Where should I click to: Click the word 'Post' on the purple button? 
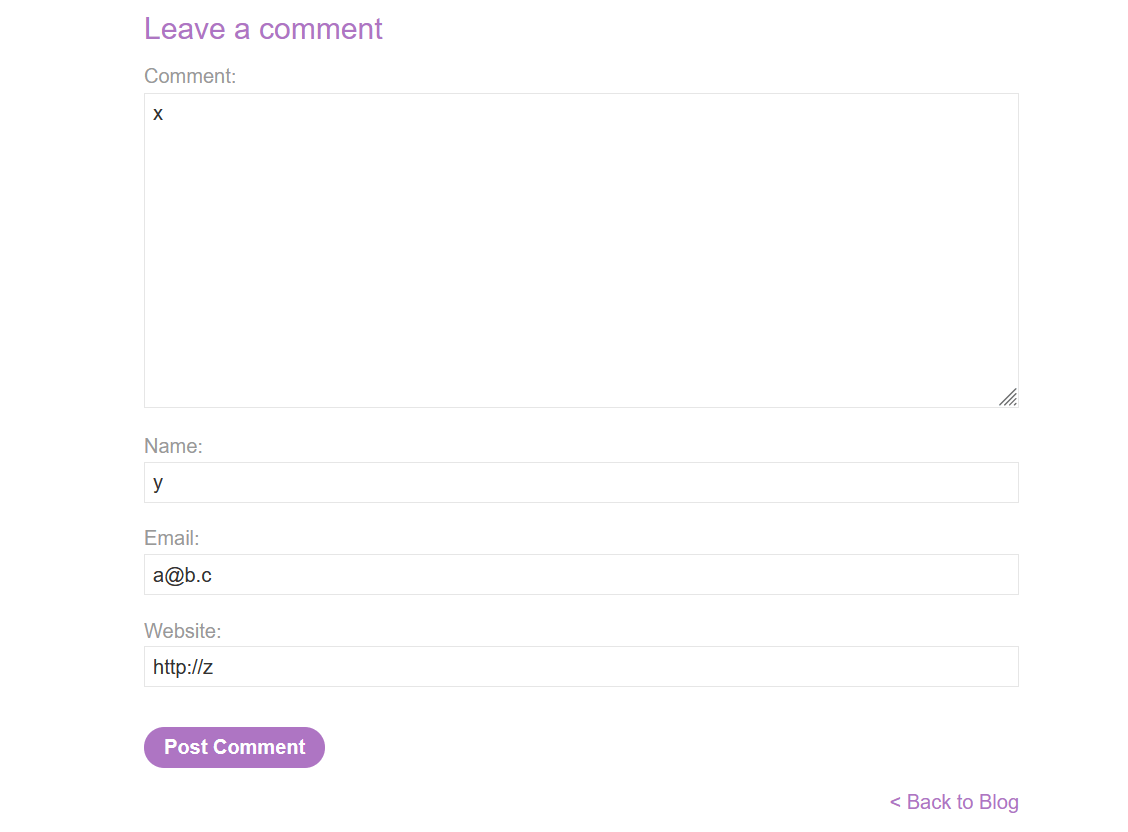185,747
